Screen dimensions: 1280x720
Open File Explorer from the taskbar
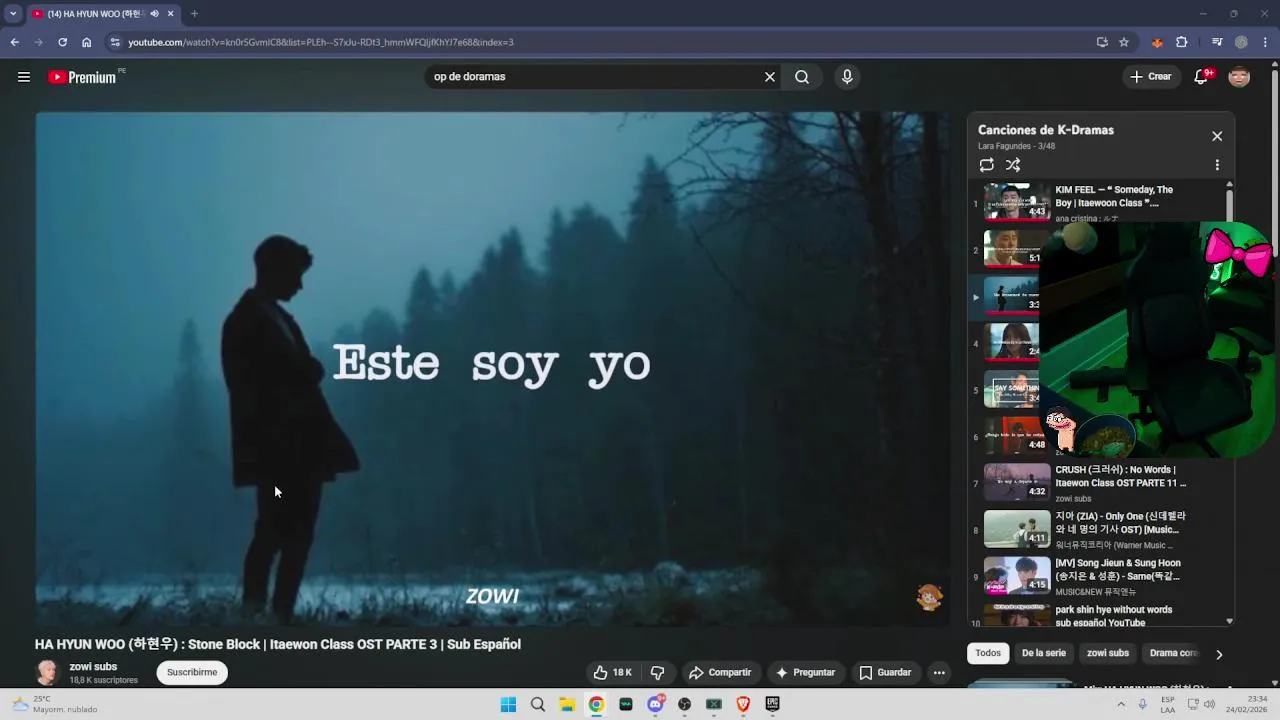point(567,704)
